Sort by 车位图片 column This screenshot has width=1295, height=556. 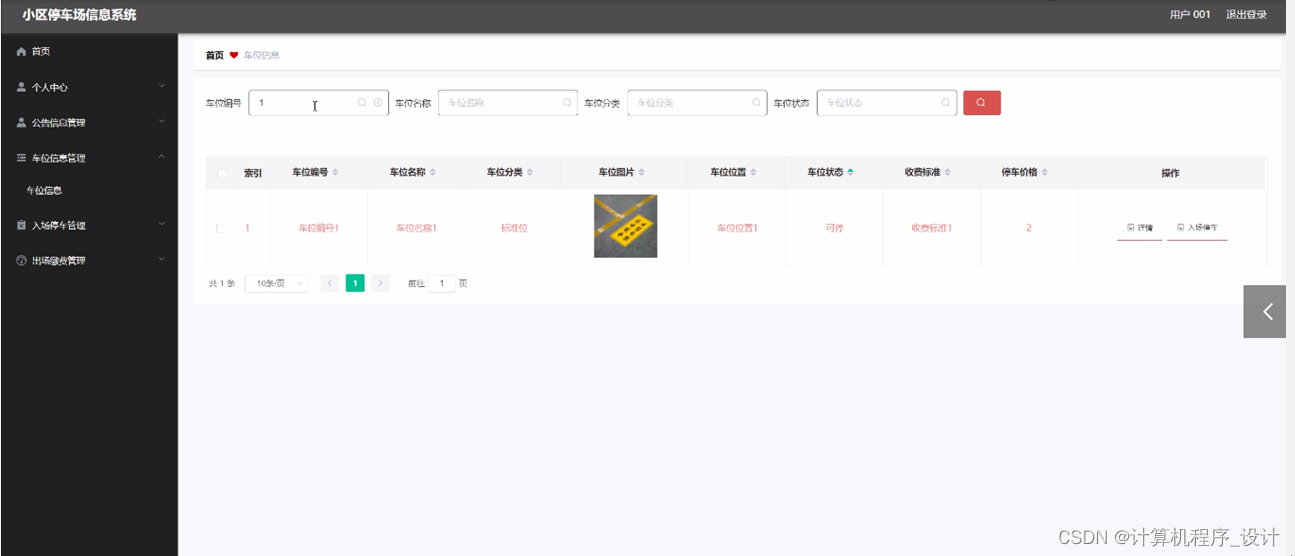coord(641,173)
